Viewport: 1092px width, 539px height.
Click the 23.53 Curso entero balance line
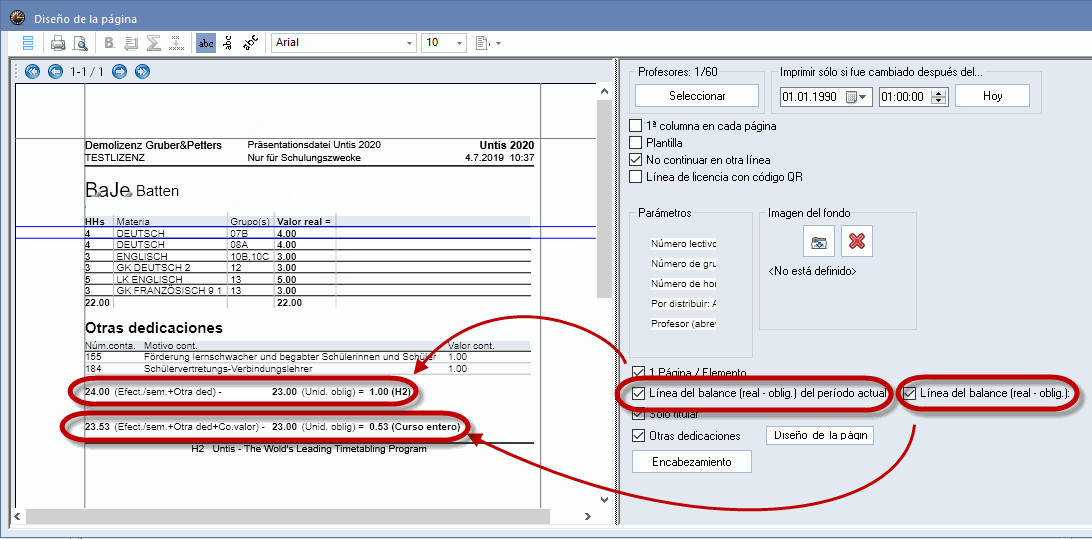pos(271,425)
